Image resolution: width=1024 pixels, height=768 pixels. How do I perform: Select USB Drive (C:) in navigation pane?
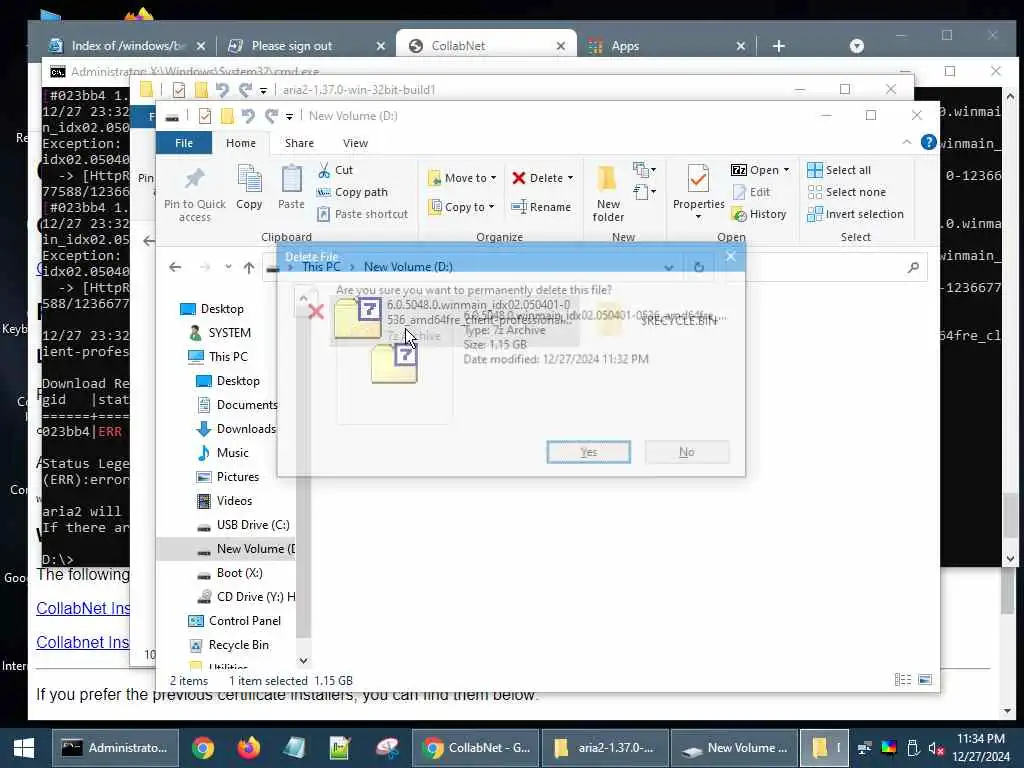(243, 525)
